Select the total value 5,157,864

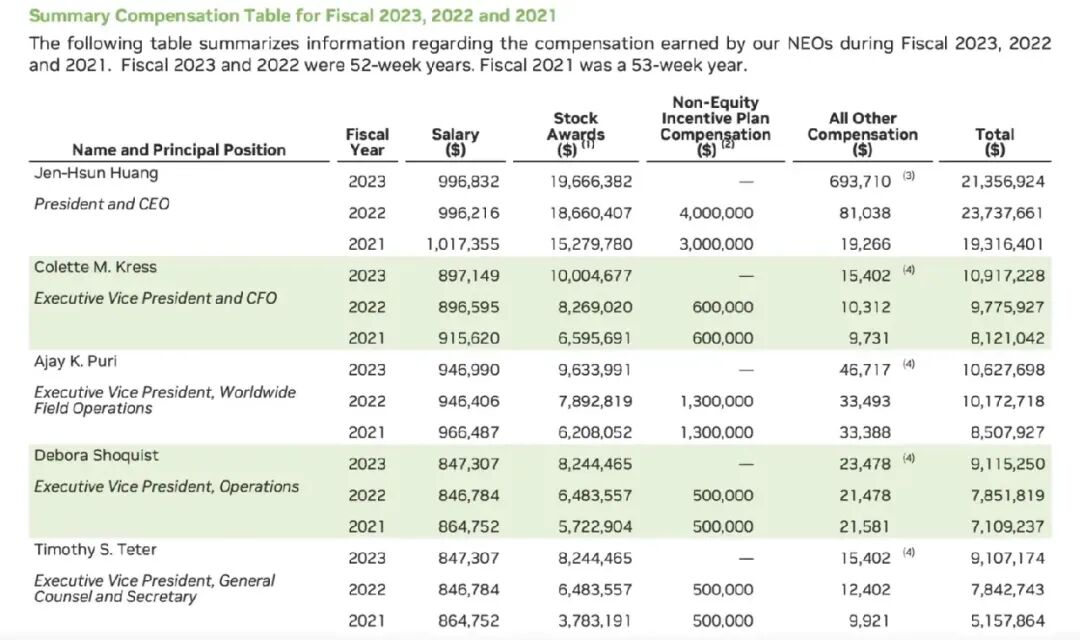tap(1008, 621)
